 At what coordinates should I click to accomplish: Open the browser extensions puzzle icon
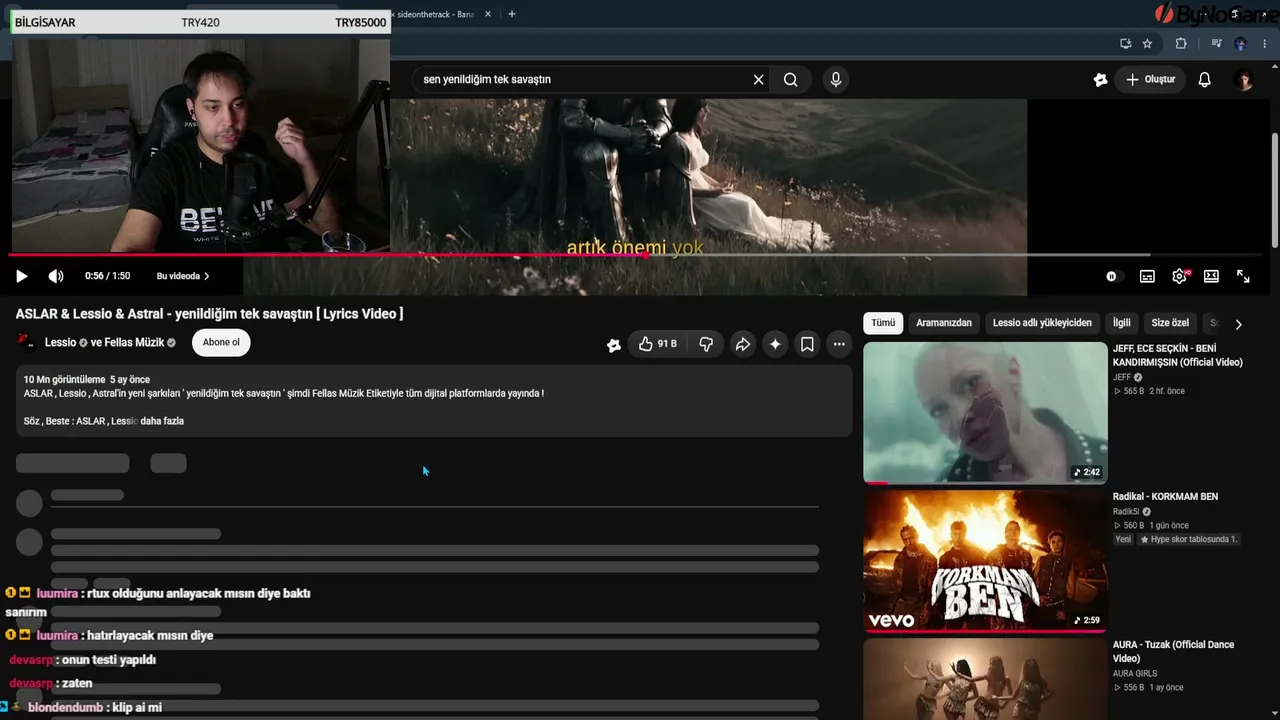[1181, 44]
